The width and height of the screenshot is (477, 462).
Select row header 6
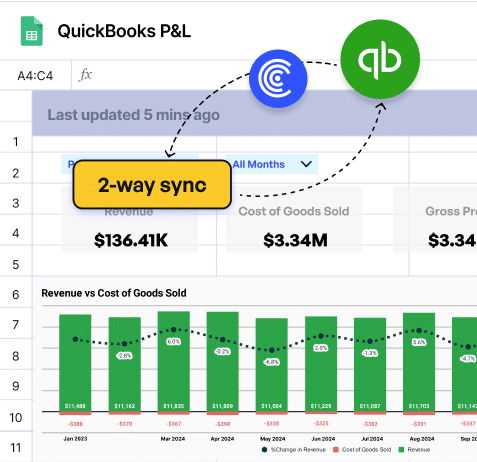[x=16, y=295]
